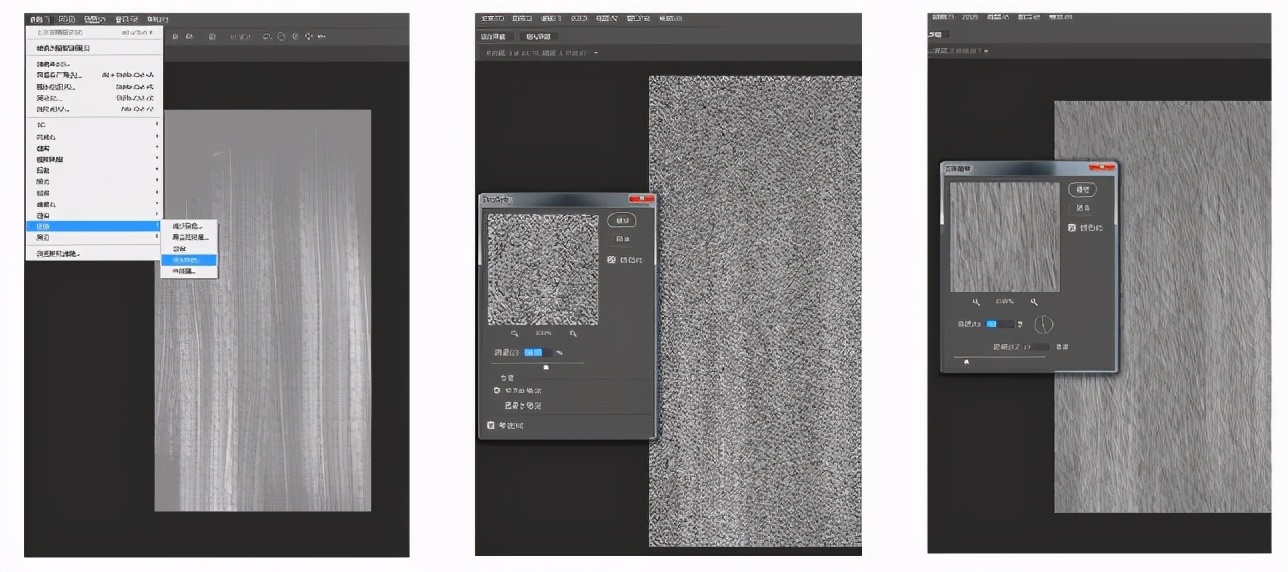Expand the first submenu row in Filter menu
This screenshot has height=572, width=1288.
click(x=90, y=125)
